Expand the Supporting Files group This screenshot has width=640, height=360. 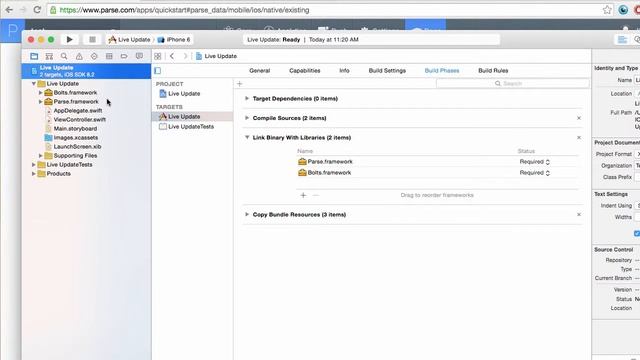point(40,156)
